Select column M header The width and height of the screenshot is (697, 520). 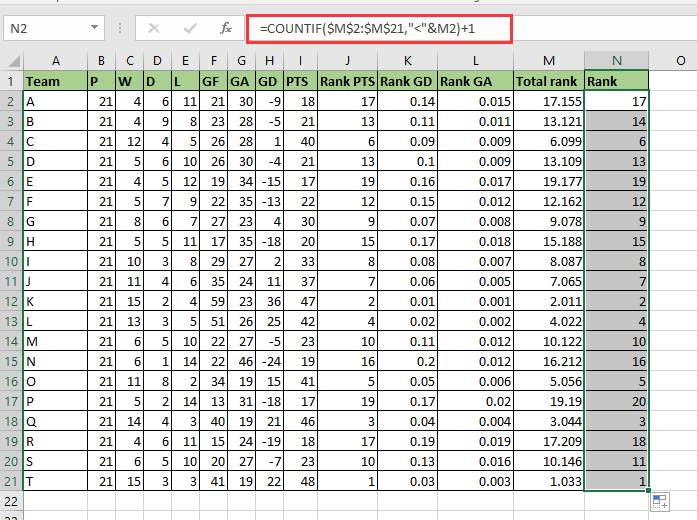point(548,60)
